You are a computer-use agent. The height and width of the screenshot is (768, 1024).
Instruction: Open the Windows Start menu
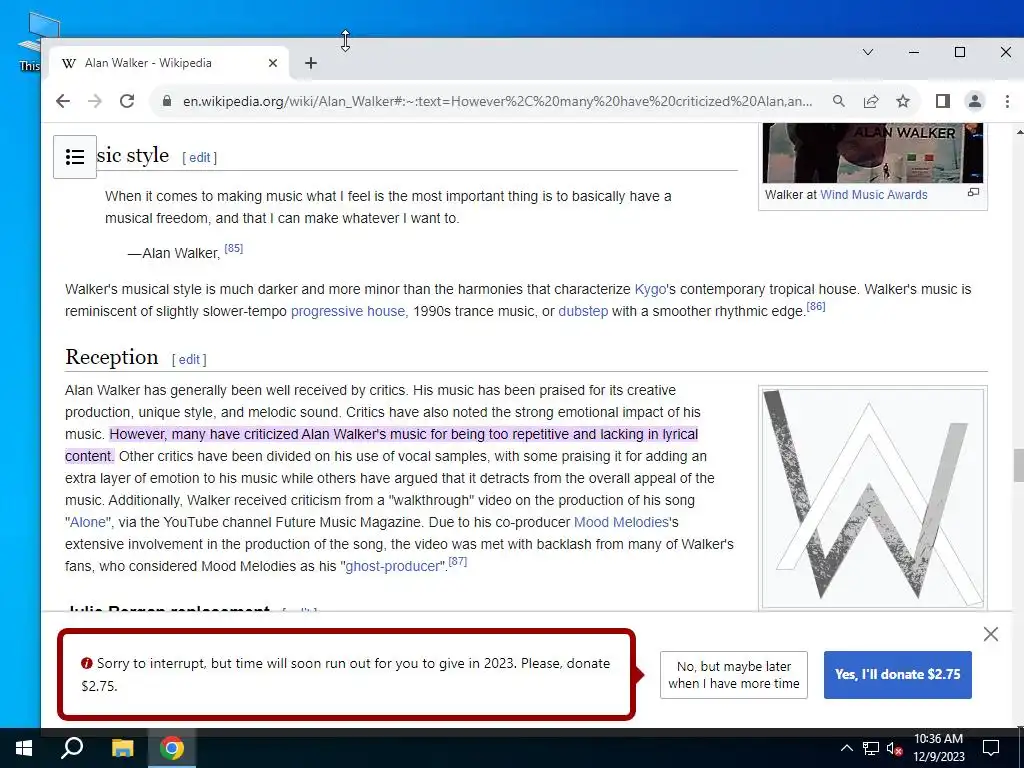[24, 748]
